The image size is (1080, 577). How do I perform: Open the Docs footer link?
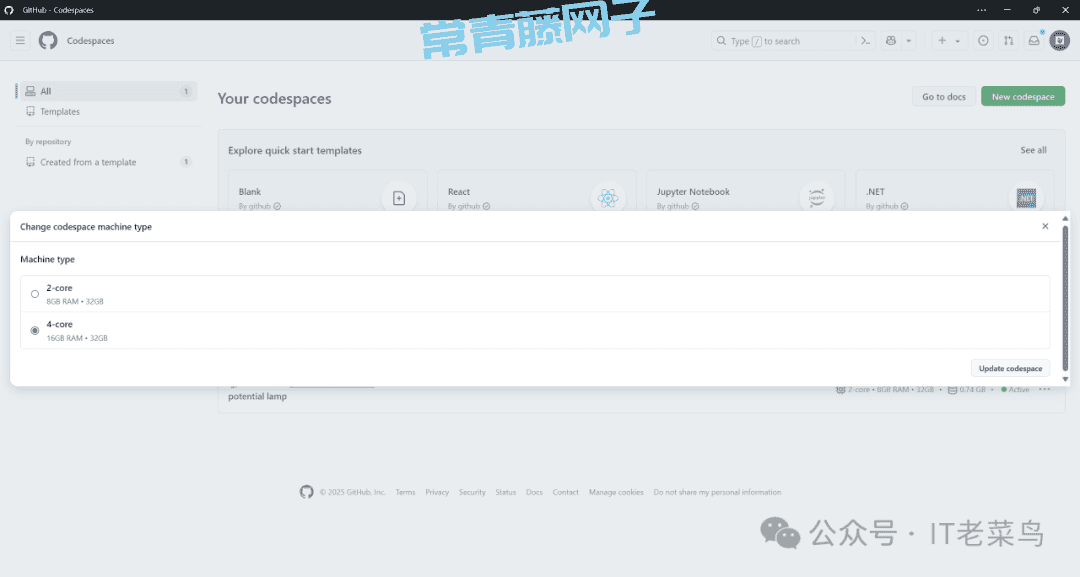coord(534,492)
